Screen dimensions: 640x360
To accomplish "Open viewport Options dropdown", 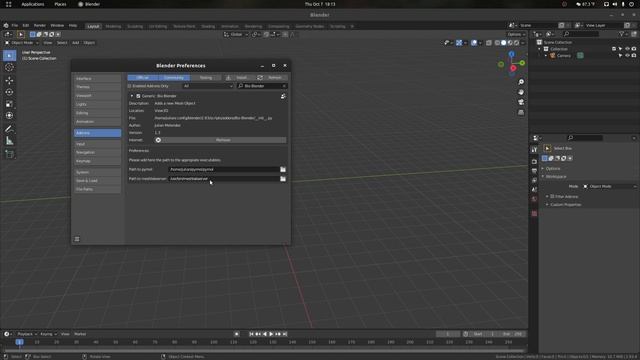I will [516, 35].
